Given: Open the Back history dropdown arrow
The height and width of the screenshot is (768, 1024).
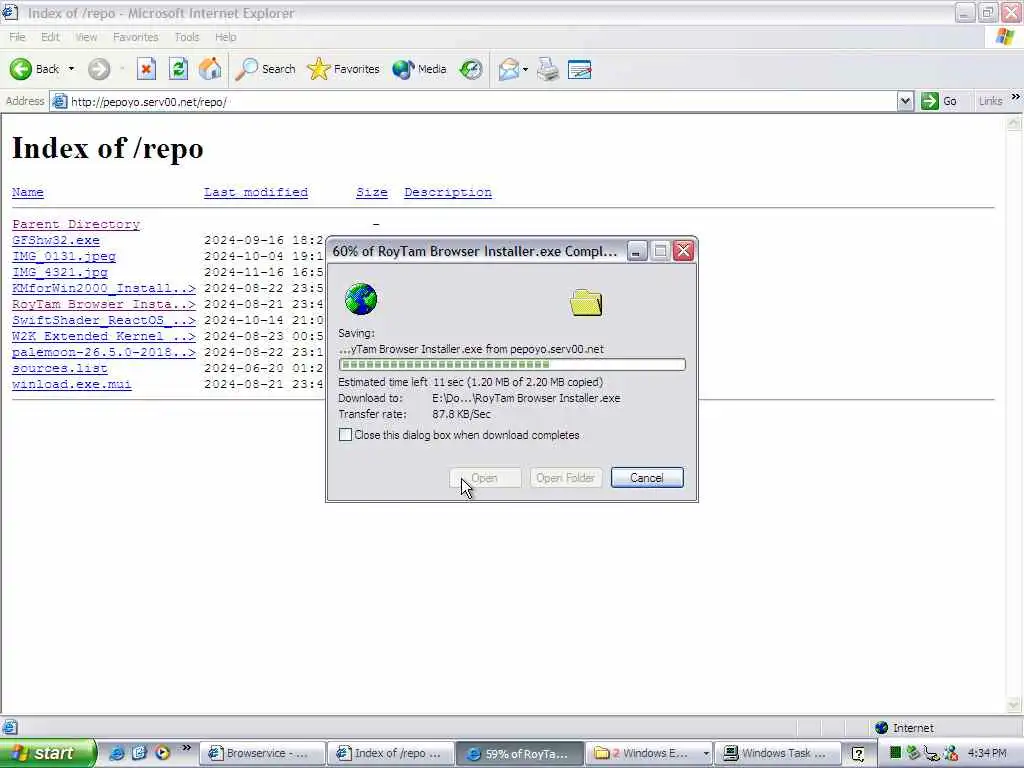Looking at the screenshot, I should 71,69.
